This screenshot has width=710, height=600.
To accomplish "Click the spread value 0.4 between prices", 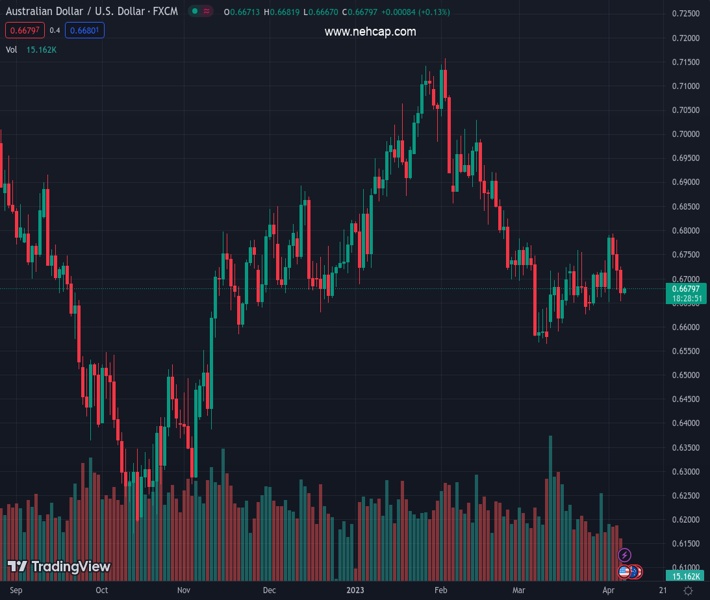I will pos(55,30).
